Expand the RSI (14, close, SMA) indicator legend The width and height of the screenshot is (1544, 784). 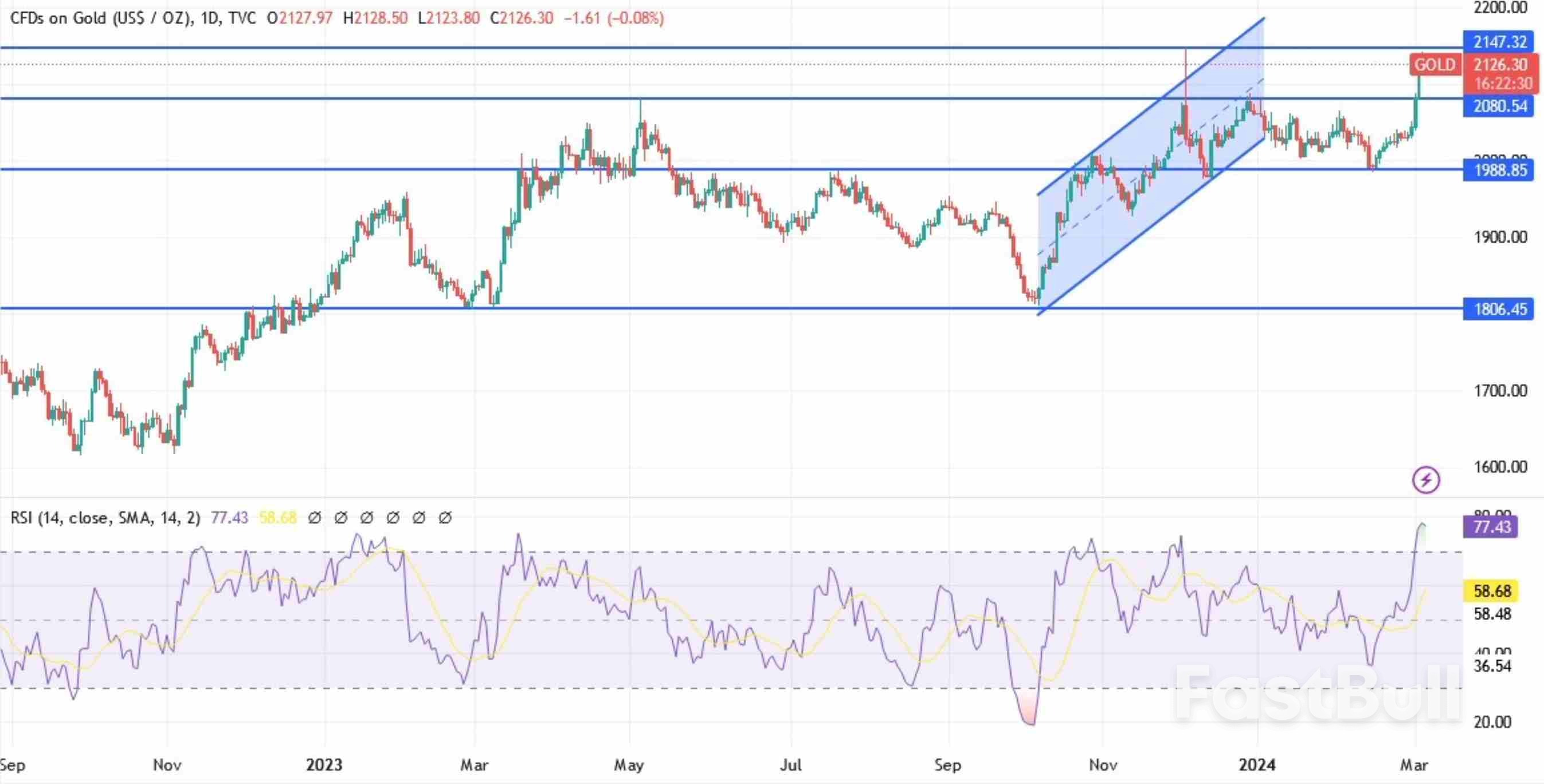(x=105, y=518)
